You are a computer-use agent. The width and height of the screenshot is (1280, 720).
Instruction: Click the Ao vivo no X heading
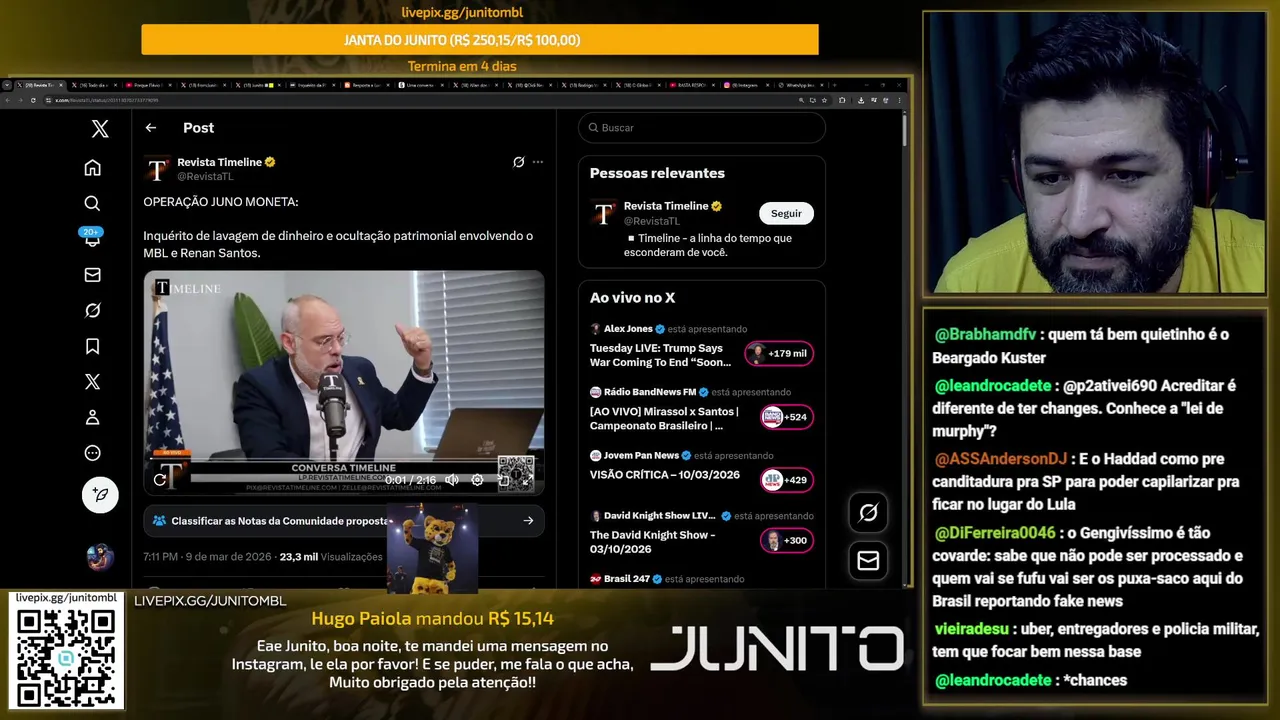pos(632,298)
